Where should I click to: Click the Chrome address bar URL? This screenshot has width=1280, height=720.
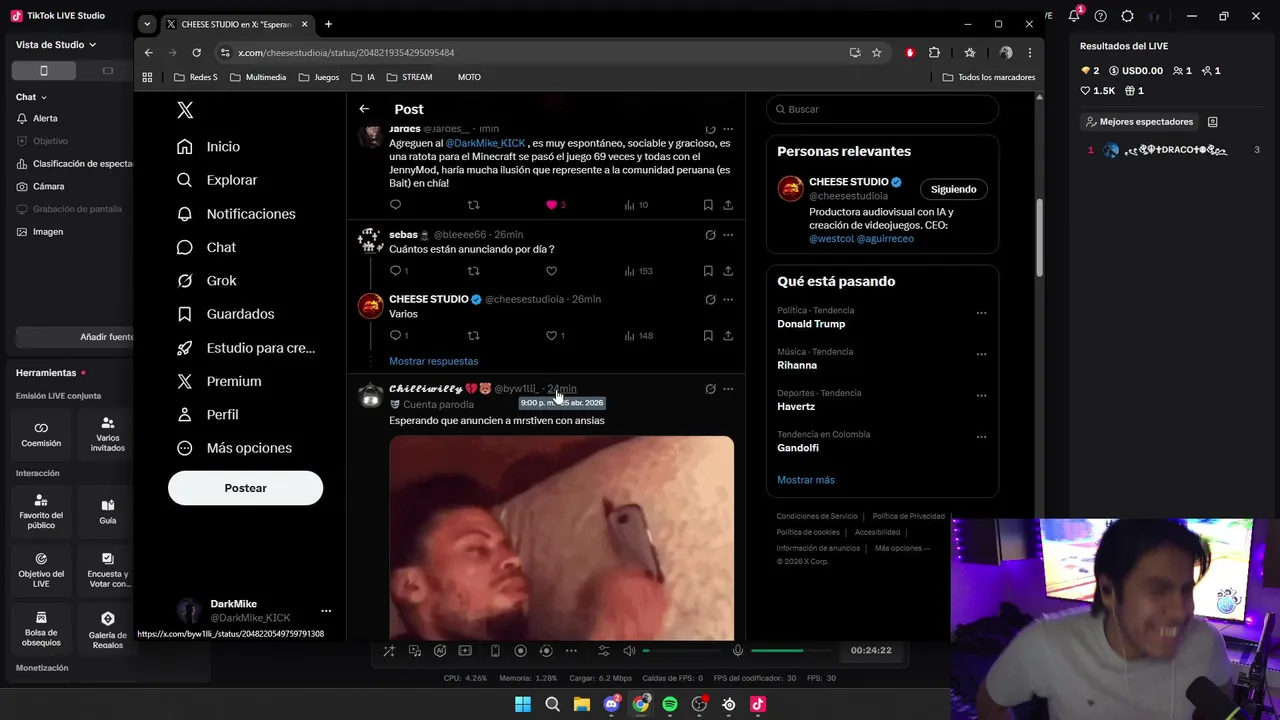[x=346, y=53]
